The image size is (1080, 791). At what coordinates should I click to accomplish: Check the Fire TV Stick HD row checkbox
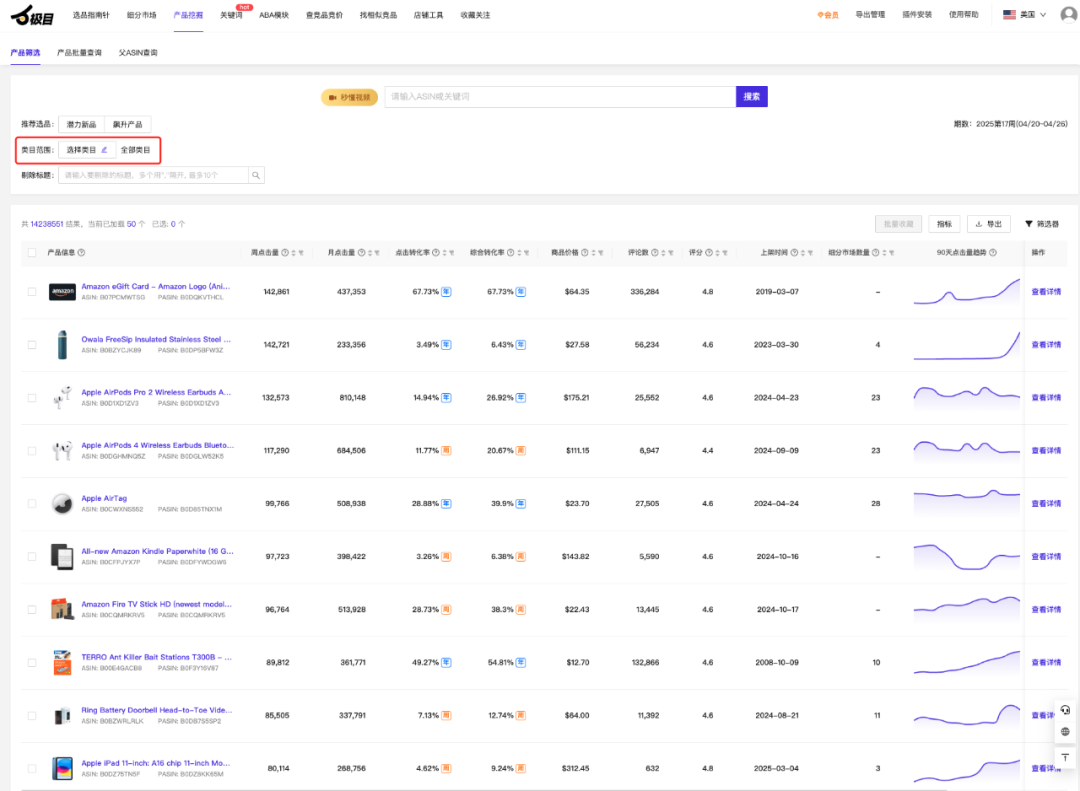pos(32,610)
